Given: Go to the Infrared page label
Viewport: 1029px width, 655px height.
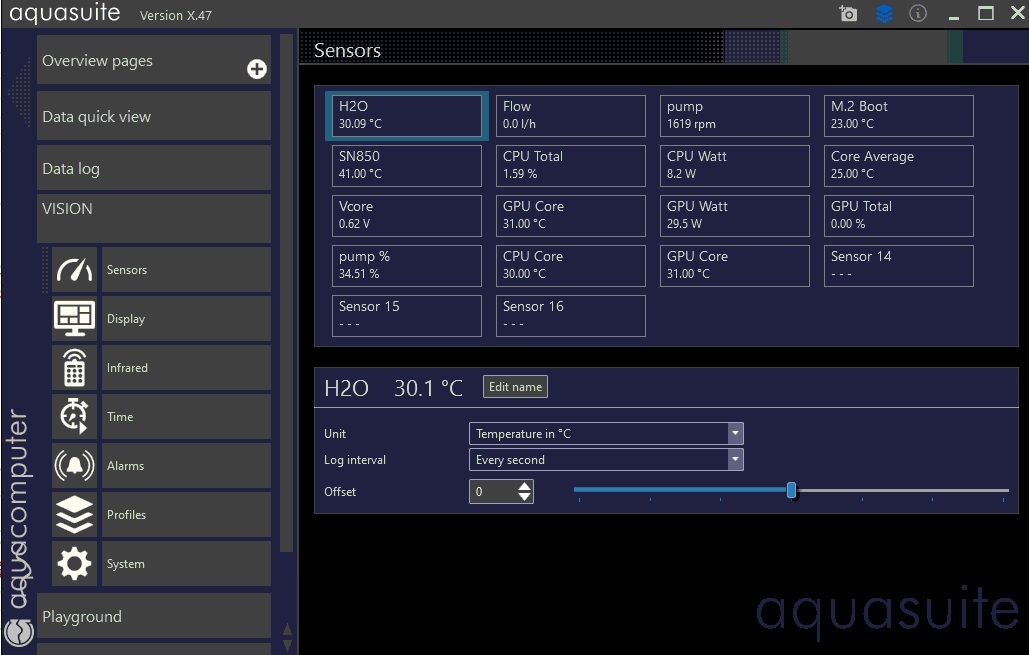Looking at the screenshot, I should coord(186,368).
